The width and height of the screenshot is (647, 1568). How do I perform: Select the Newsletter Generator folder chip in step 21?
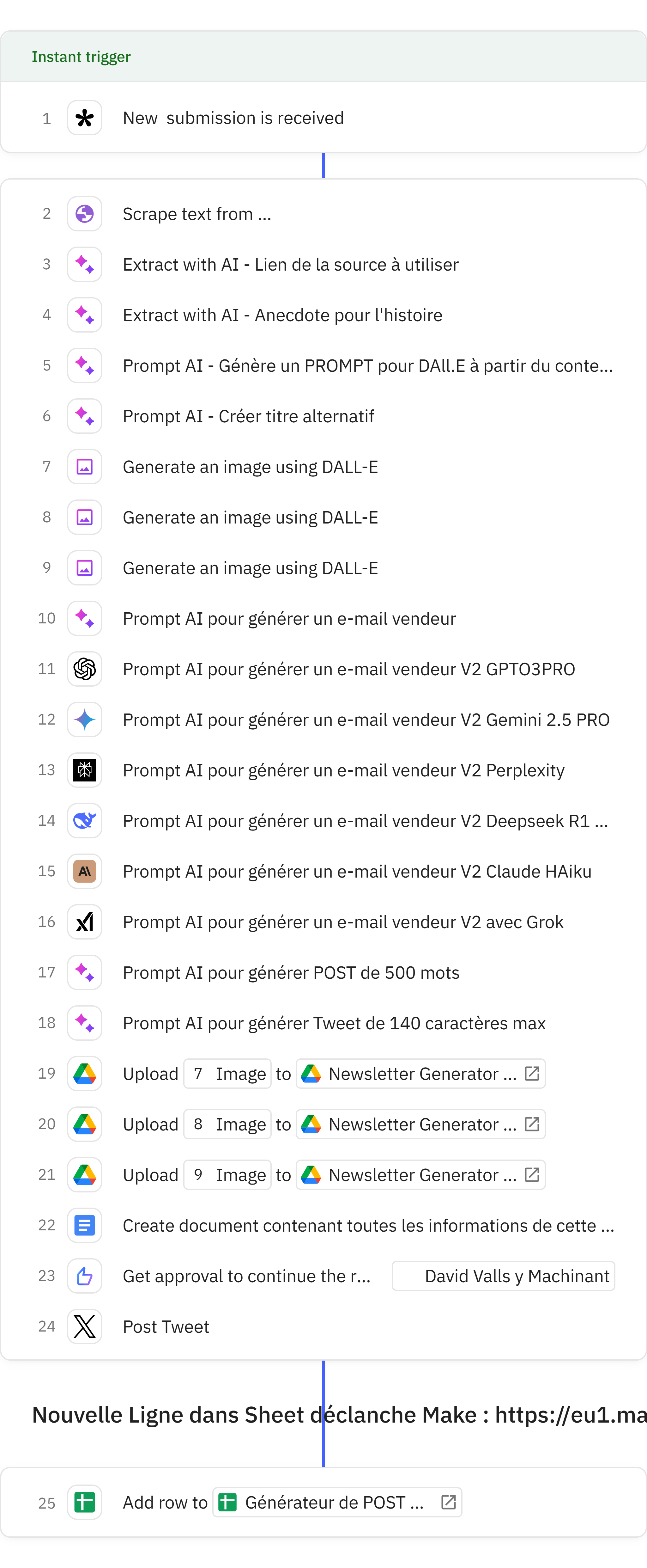[421, 1175]
